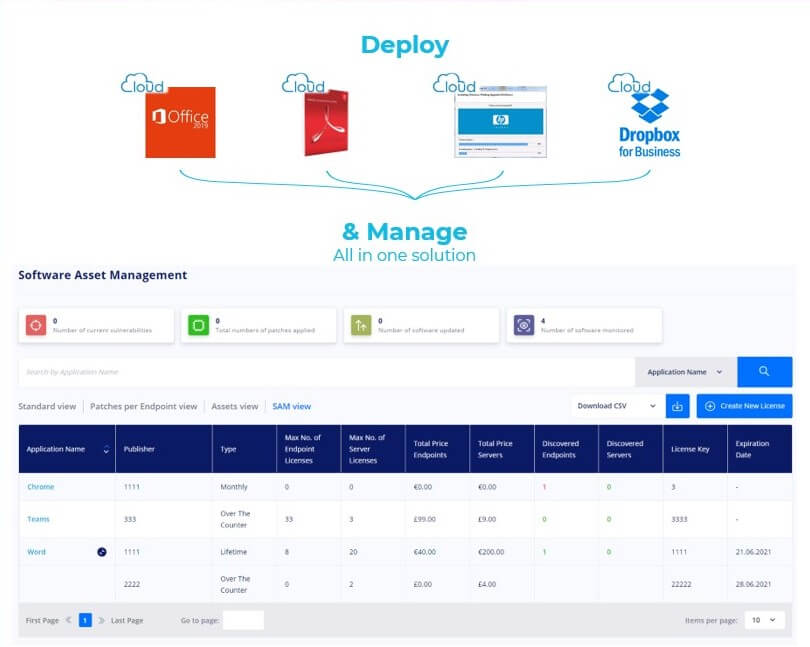810x647 pixels.
Task: Click the Go to page input box
Action: (x=243, y=620)
